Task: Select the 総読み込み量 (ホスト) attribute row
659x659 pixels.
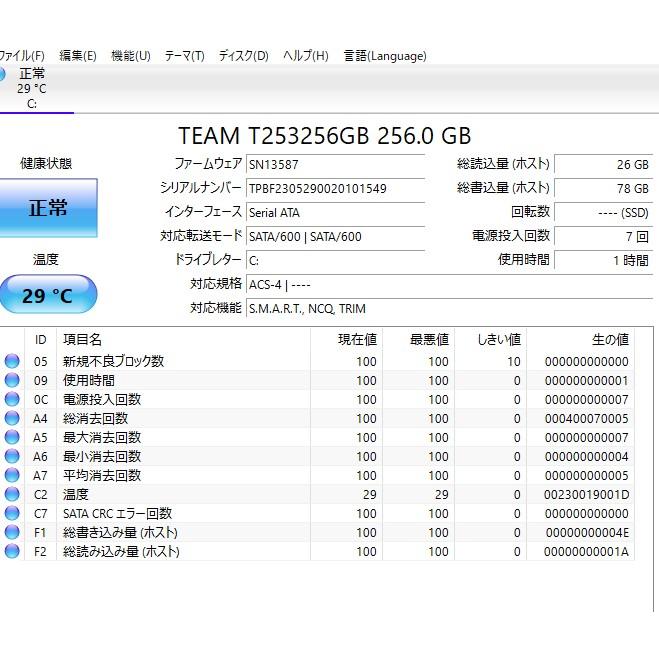Action: [x=317, y=551]
